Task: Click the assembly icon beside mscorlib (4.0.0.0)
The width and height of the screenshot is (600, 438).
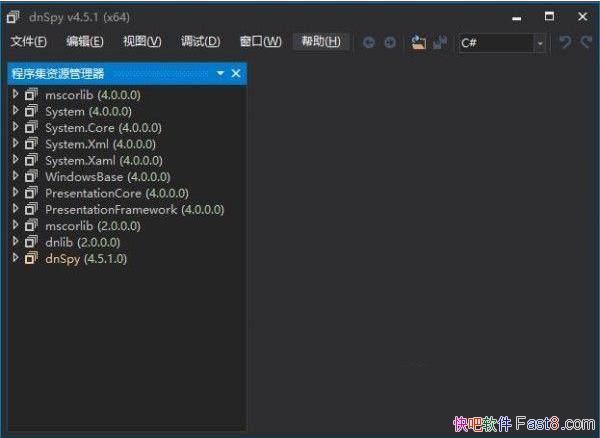Action: pos(31,94)
